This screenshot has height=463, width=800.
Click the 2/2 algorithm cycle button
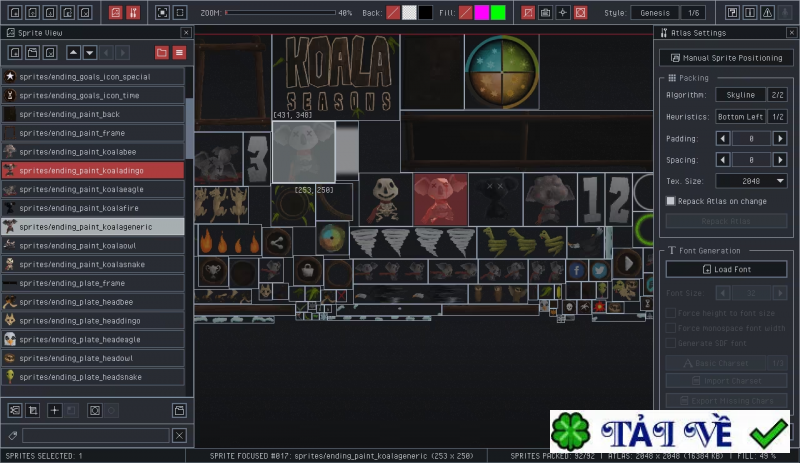[777, 95]
